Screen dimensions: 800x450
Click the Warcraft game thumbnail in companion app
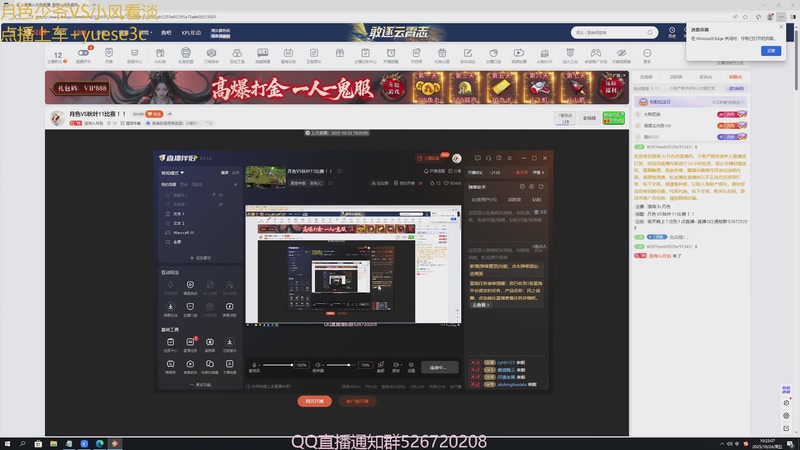click(x=265, y=177)
